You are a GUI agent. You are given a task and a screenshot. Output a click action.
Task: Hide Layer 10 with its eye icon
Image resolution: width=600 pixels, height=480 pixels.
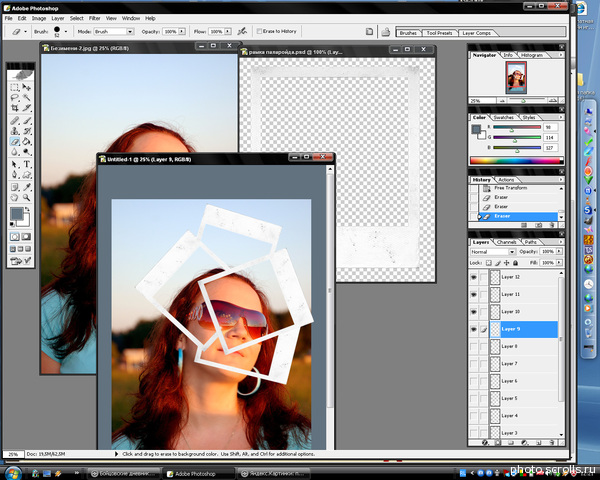click(474, 312)
